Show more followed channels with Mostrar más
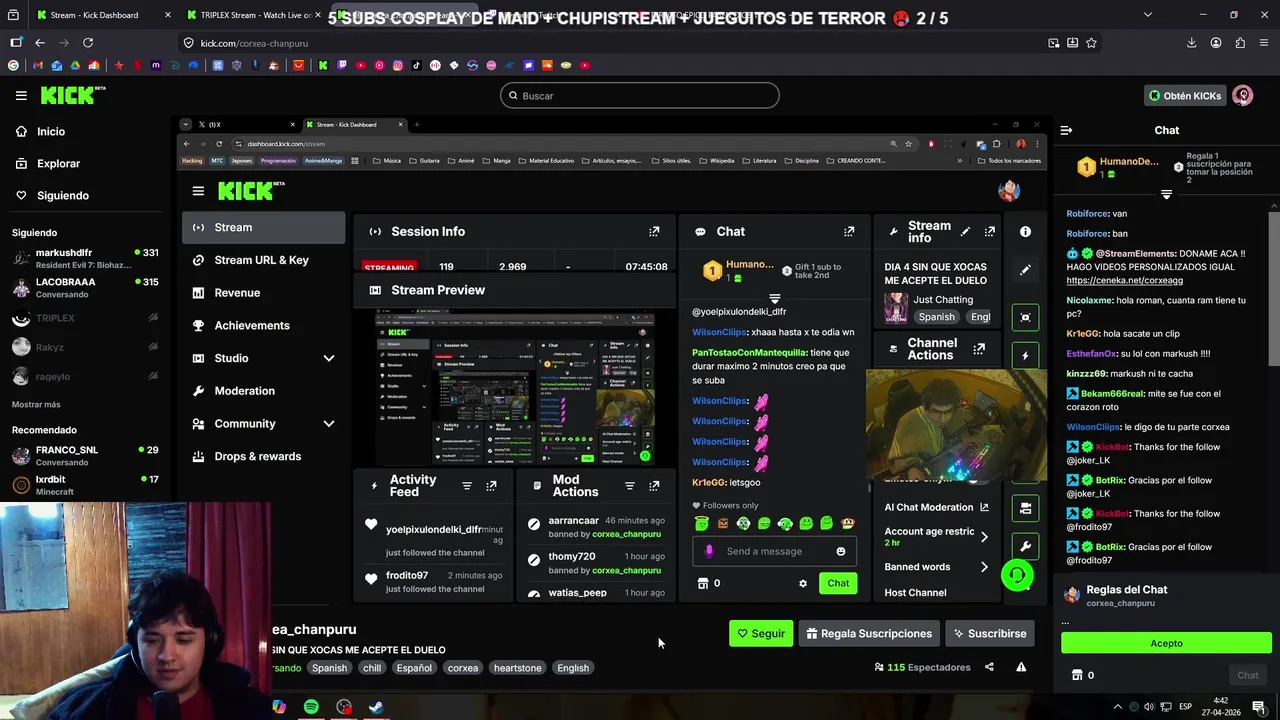 (x=36, y=405)
